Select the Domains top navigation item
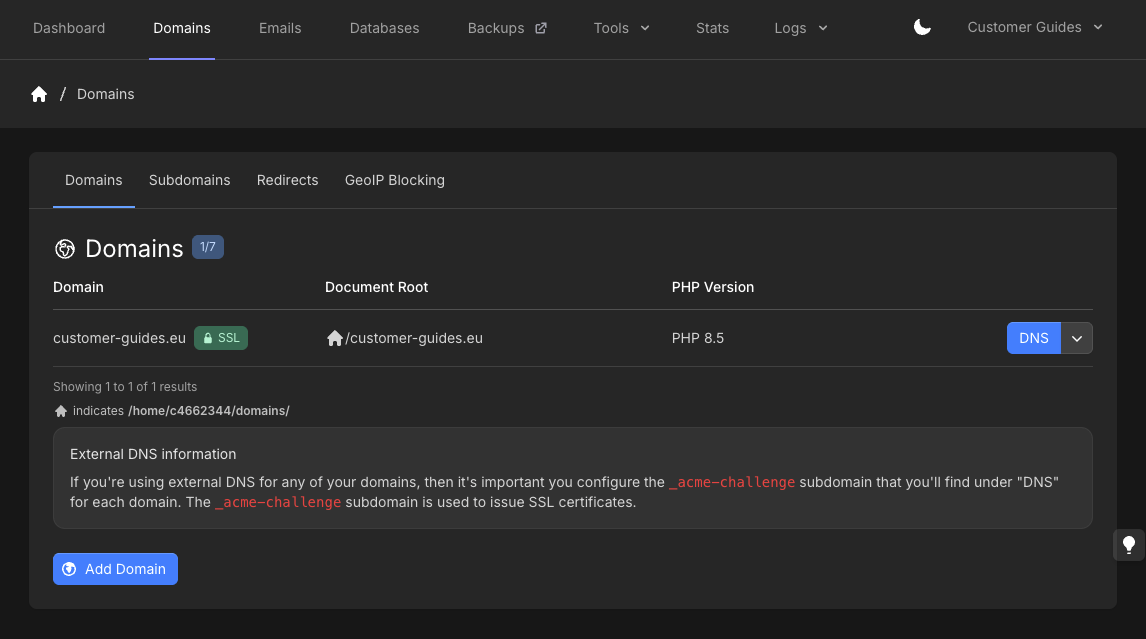The width and height of the screenshot is (1146, 639). point(182,29)
